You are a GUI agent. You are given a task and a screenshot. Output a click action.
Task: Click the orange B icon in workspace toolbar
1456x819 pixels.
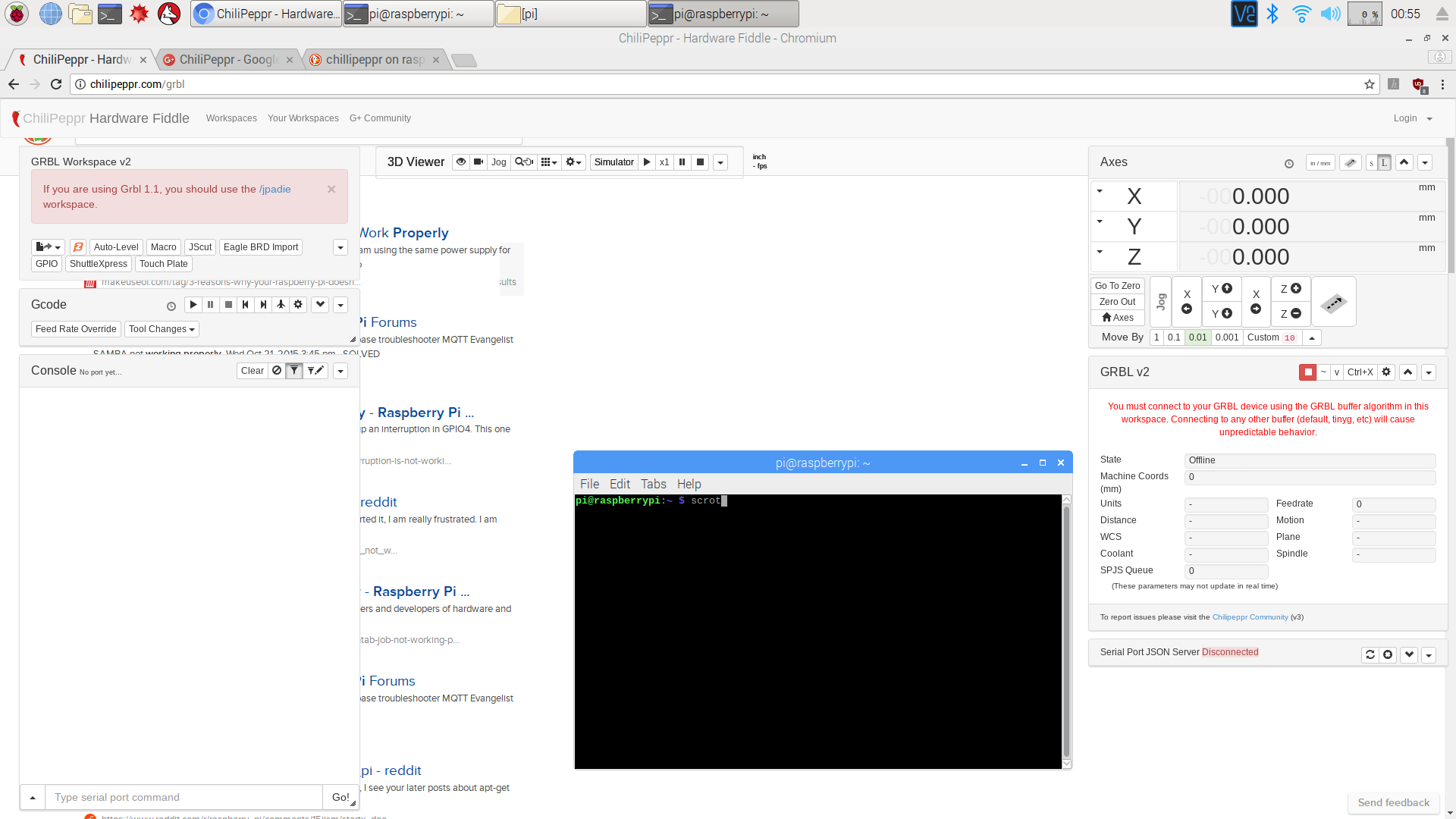78,247
